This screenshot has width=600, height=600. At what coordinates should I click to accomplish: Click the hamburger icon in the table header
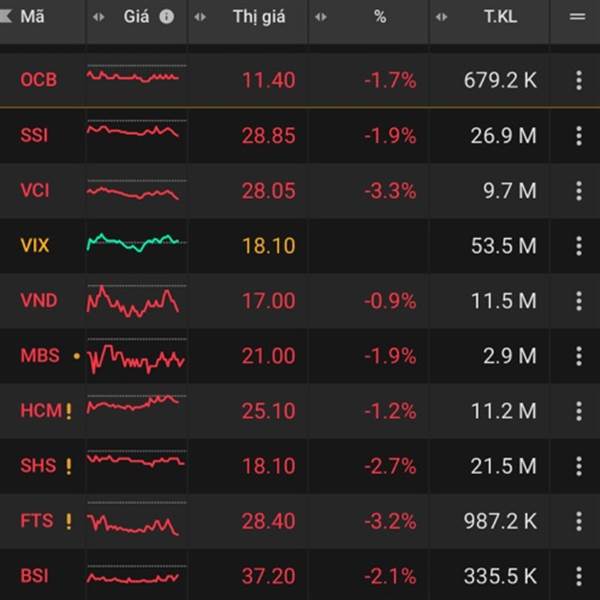pos(577,17)
